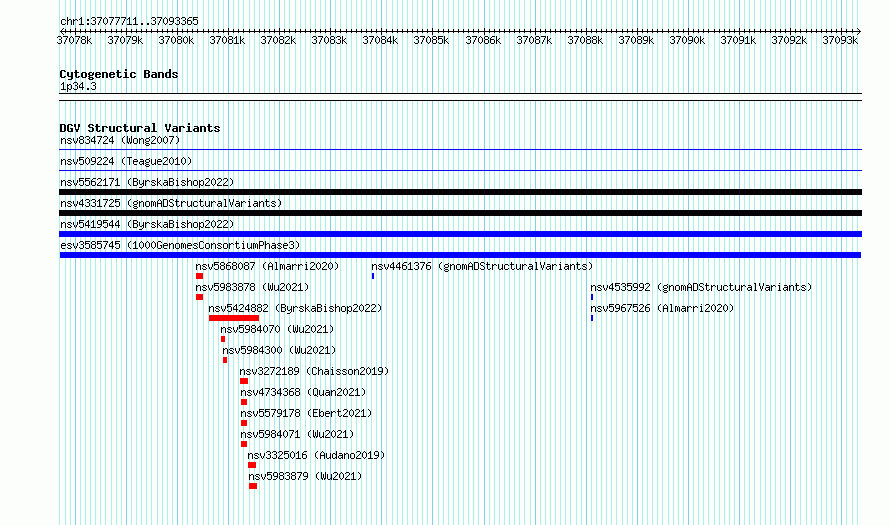The width and height of the screenshot is (890, 525).
Task: Click the thin blue line under nsv834724
Action: [x=460, y=150]
